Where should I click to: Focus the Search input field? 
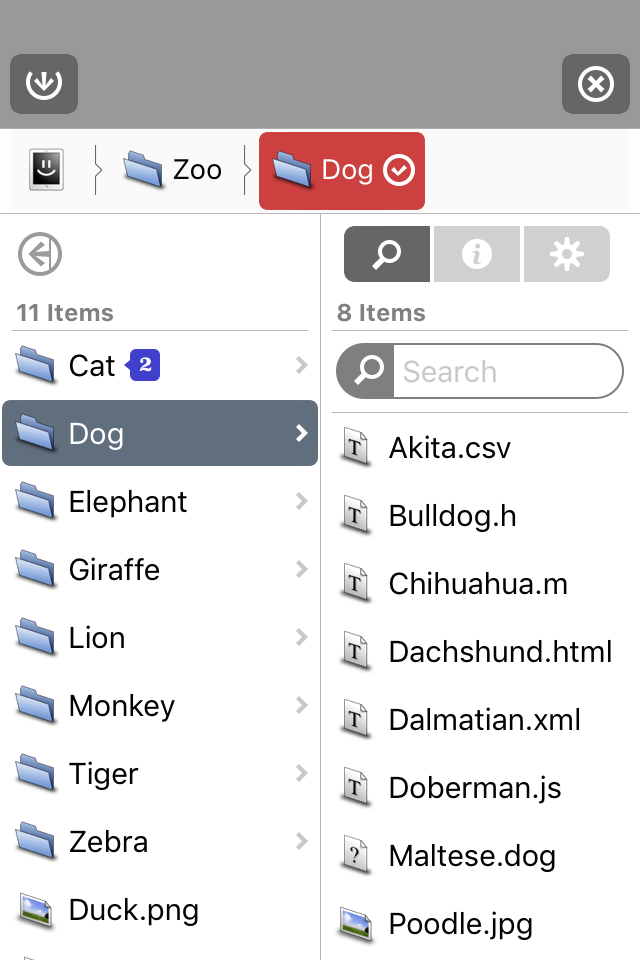tap(505, 372)
